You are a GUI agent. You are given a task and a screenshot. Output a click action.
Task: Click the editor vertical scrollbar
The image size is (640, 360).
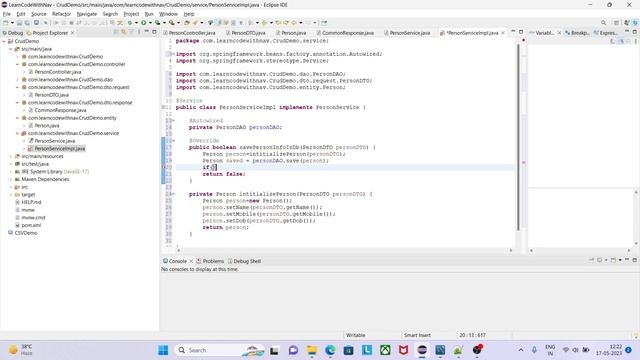(x=518, y=137)
